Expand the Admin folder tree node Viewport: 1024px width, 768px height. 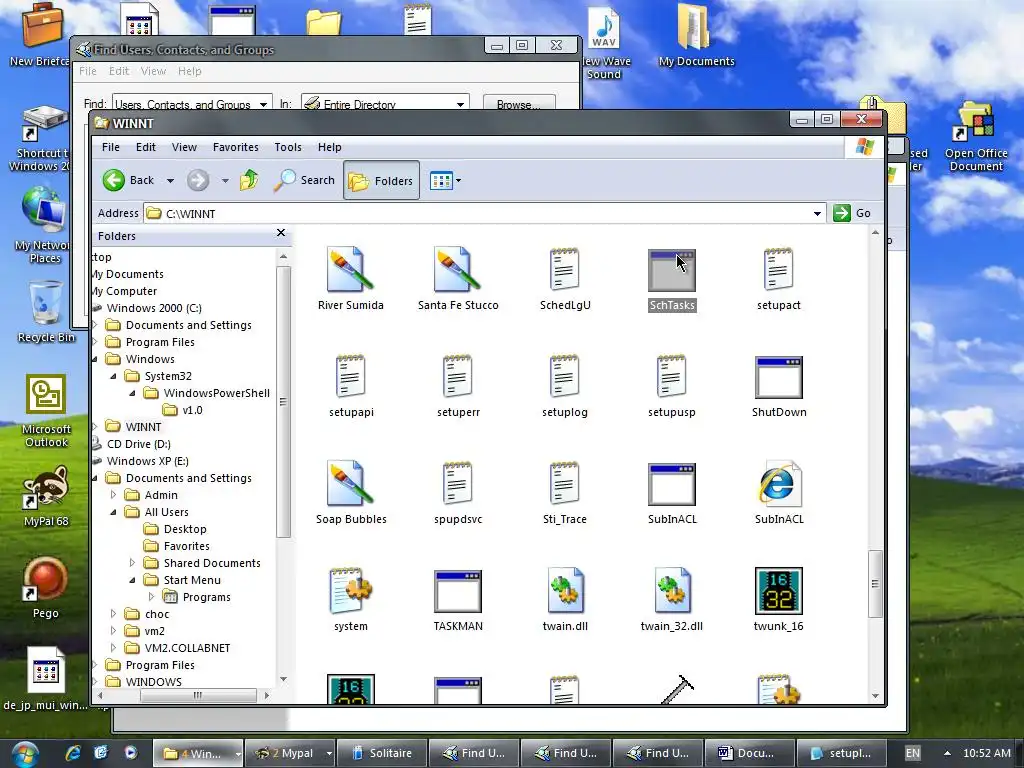(114, 495)
